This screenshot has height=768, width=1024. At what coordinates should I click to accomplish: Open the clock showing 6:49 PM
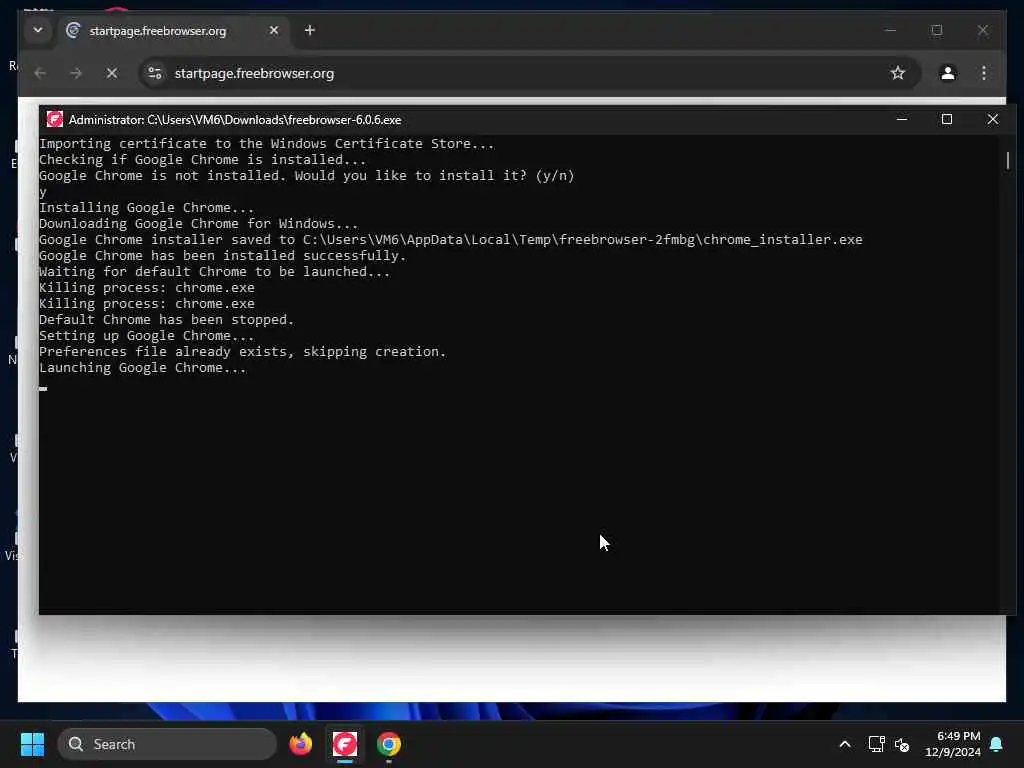953,744
